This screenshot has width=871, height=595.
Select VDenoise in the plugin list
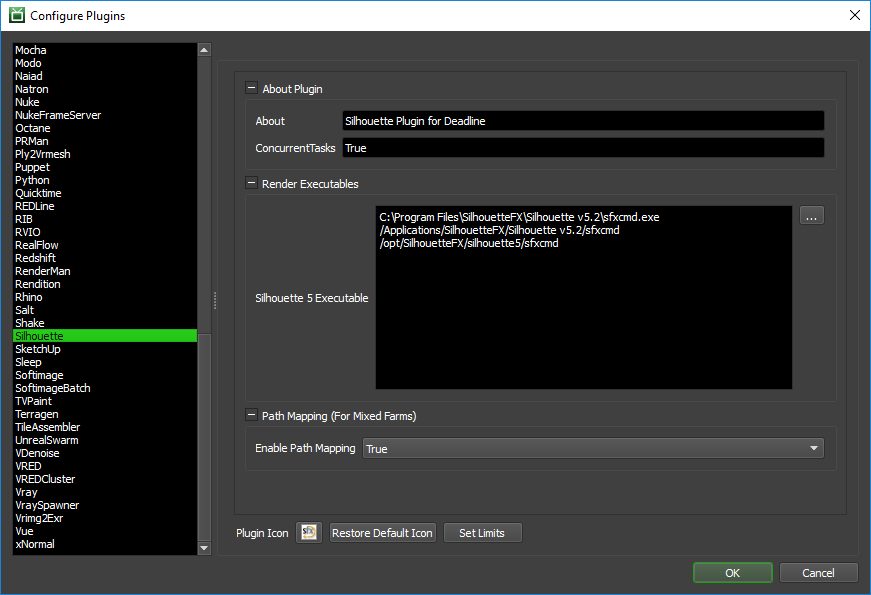[x=105, y=453]
